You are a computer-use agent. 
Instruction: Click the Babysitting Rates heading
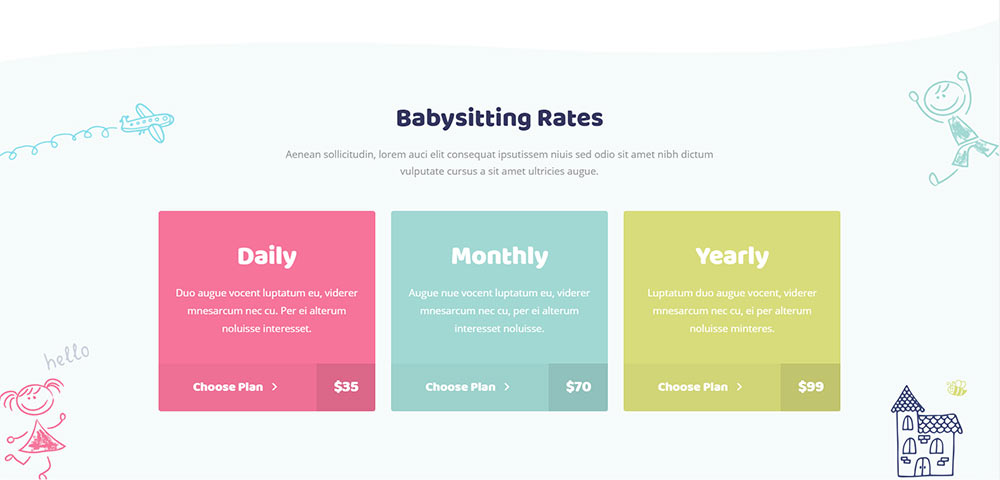click(x=499, y=119)
